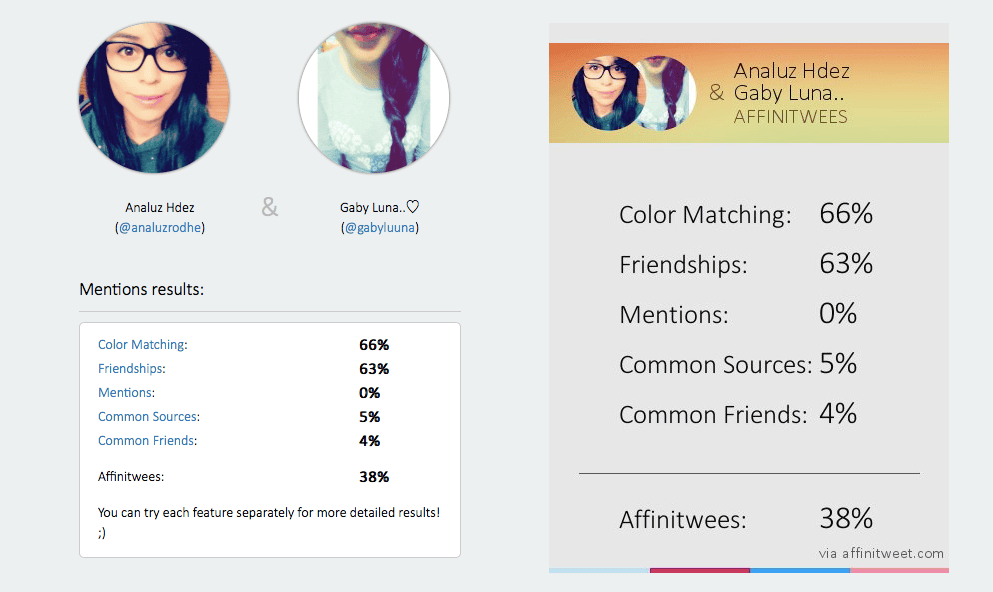Viewport: 993px width, 592px height.
Task: Click Analuz Hdez's large profile picture
Action: tap(154, 98)
